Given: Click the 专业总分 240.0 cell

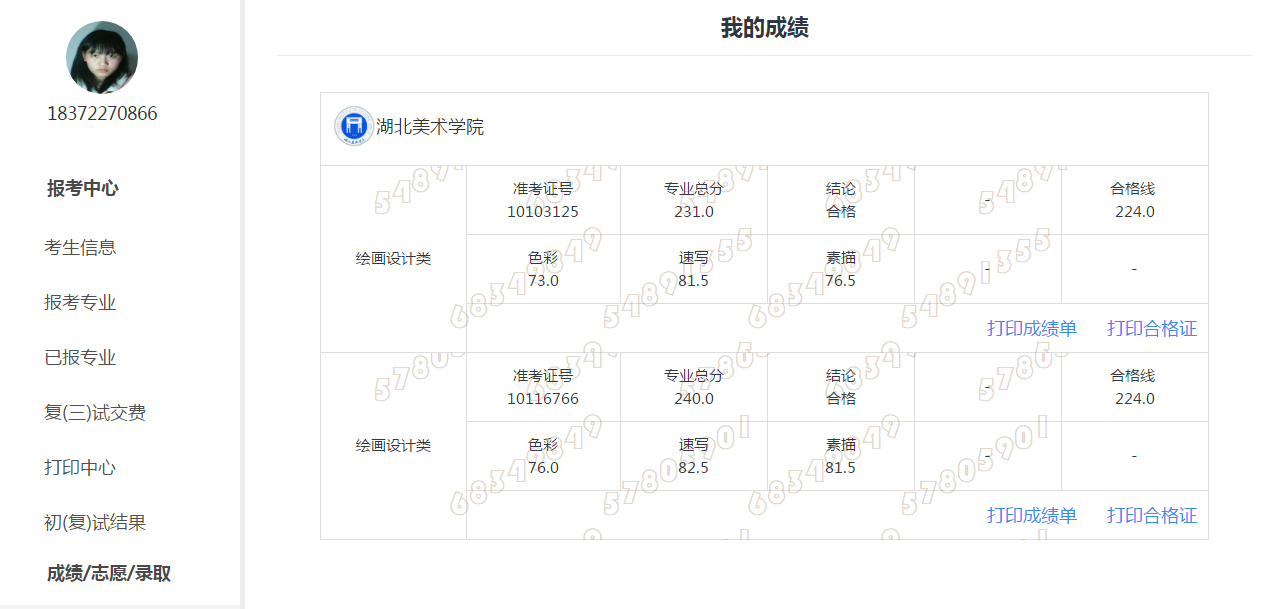Looking at the screenshot, I should [x=694, y=387].
